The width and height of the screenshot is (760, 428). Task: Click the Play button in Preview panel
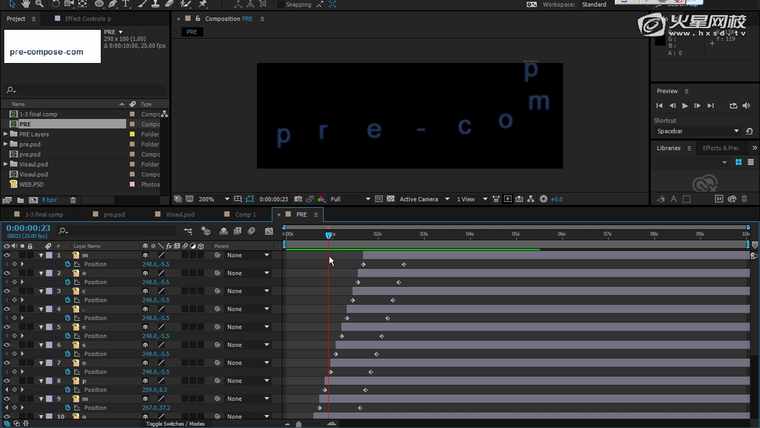point(685,105)
